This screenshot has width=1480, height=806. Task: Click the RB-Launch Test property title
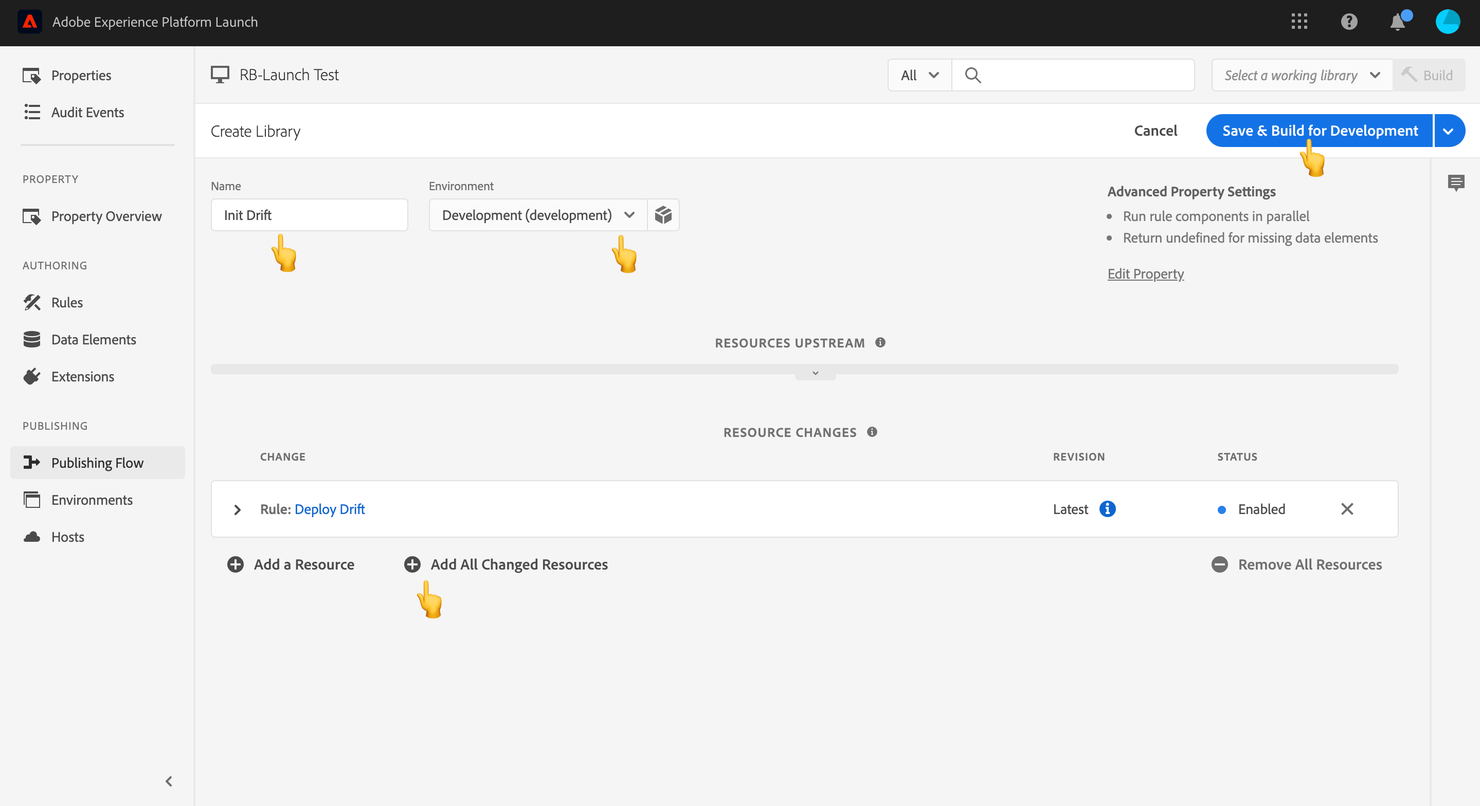coord(289,75)
